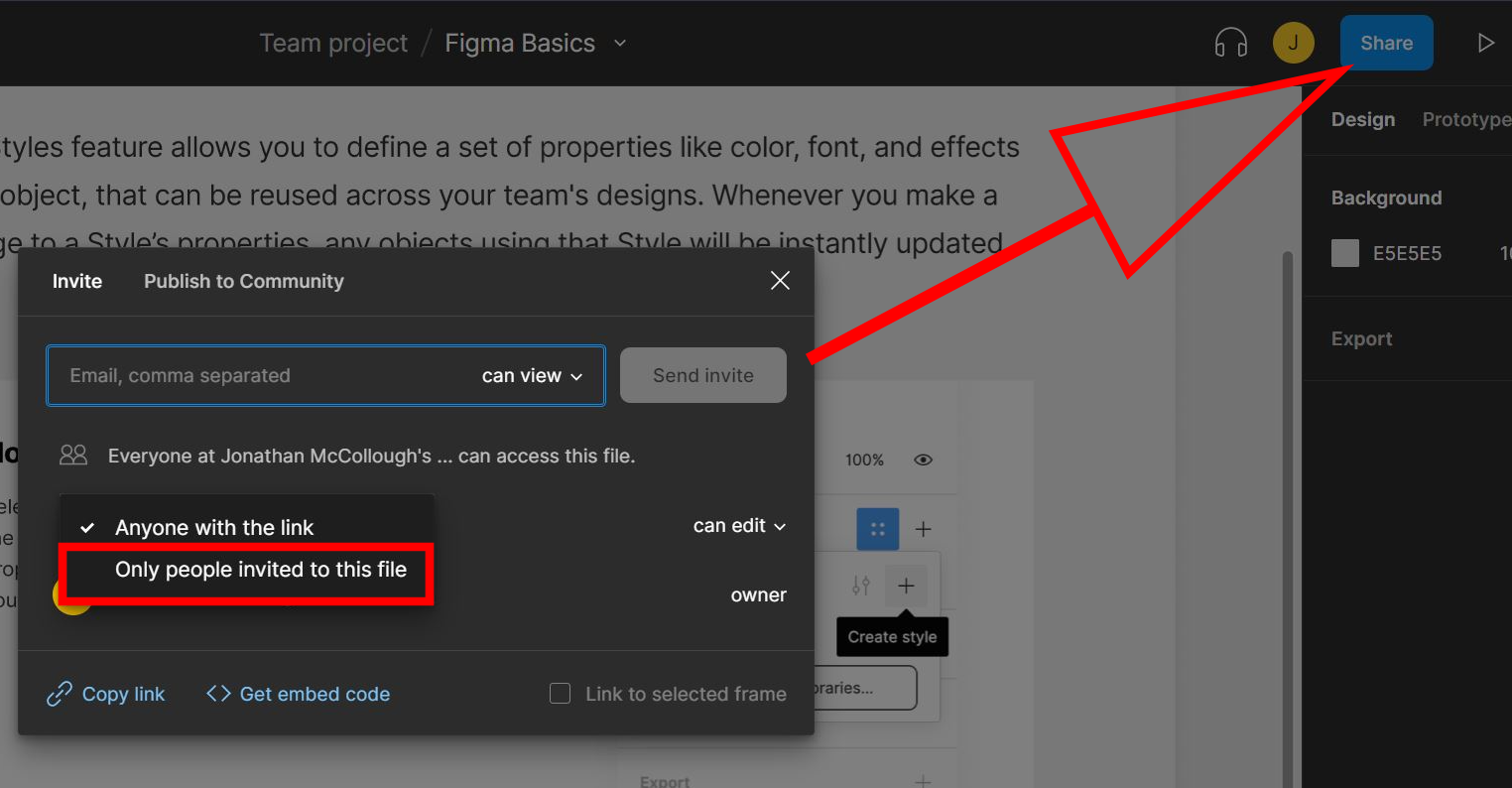
Task: Click the Copy link link
Action: point(106,694)
